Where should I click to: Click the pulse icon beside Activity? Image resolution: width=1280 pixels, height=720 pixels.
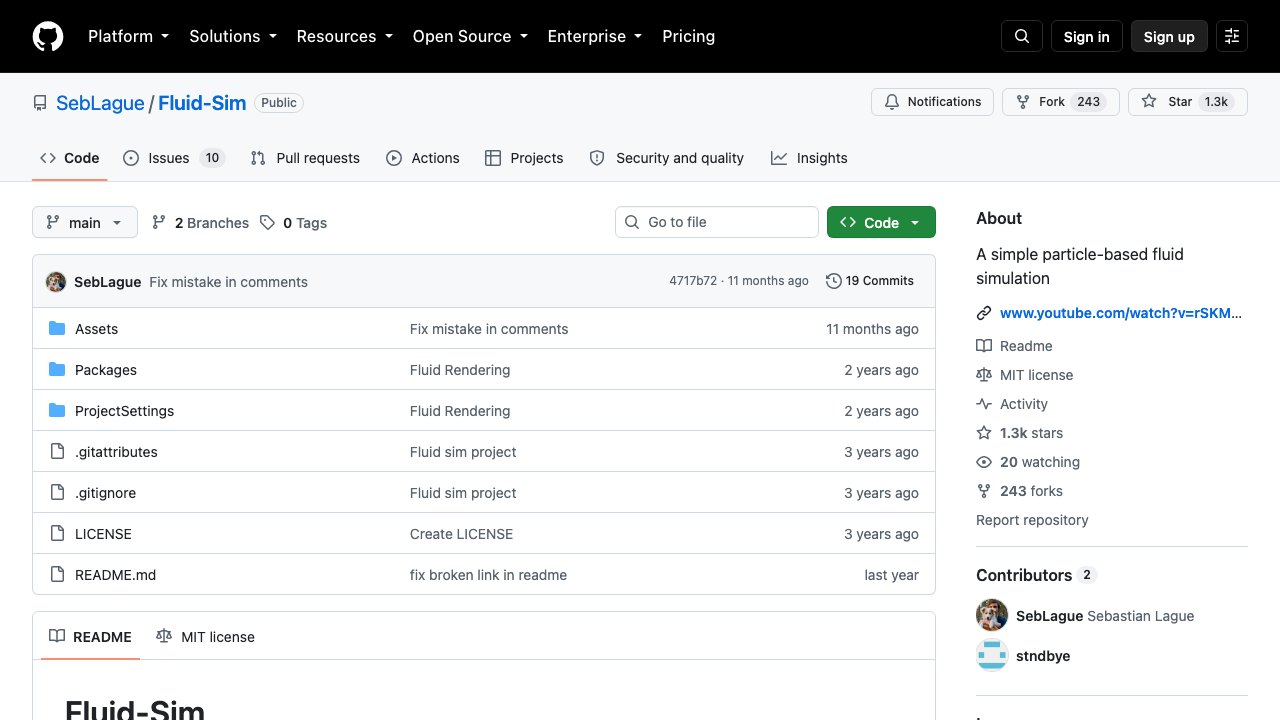(x=984, y=404)
